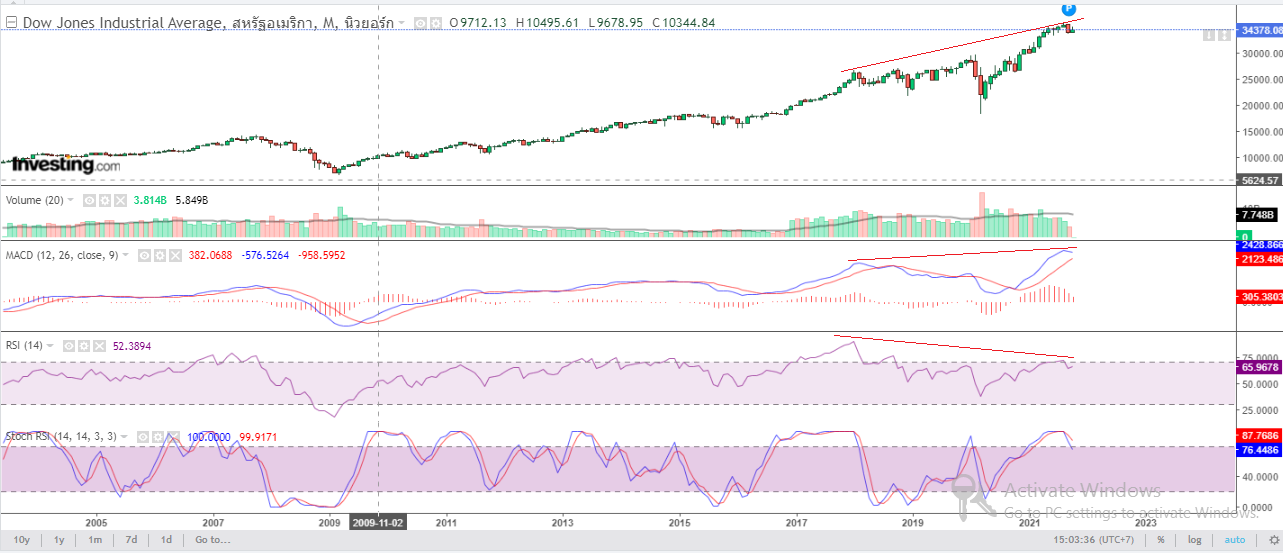Toggle RSI indicator visibility eye
This screenshot has width=1283, height=553.
(x=68, y=345)
